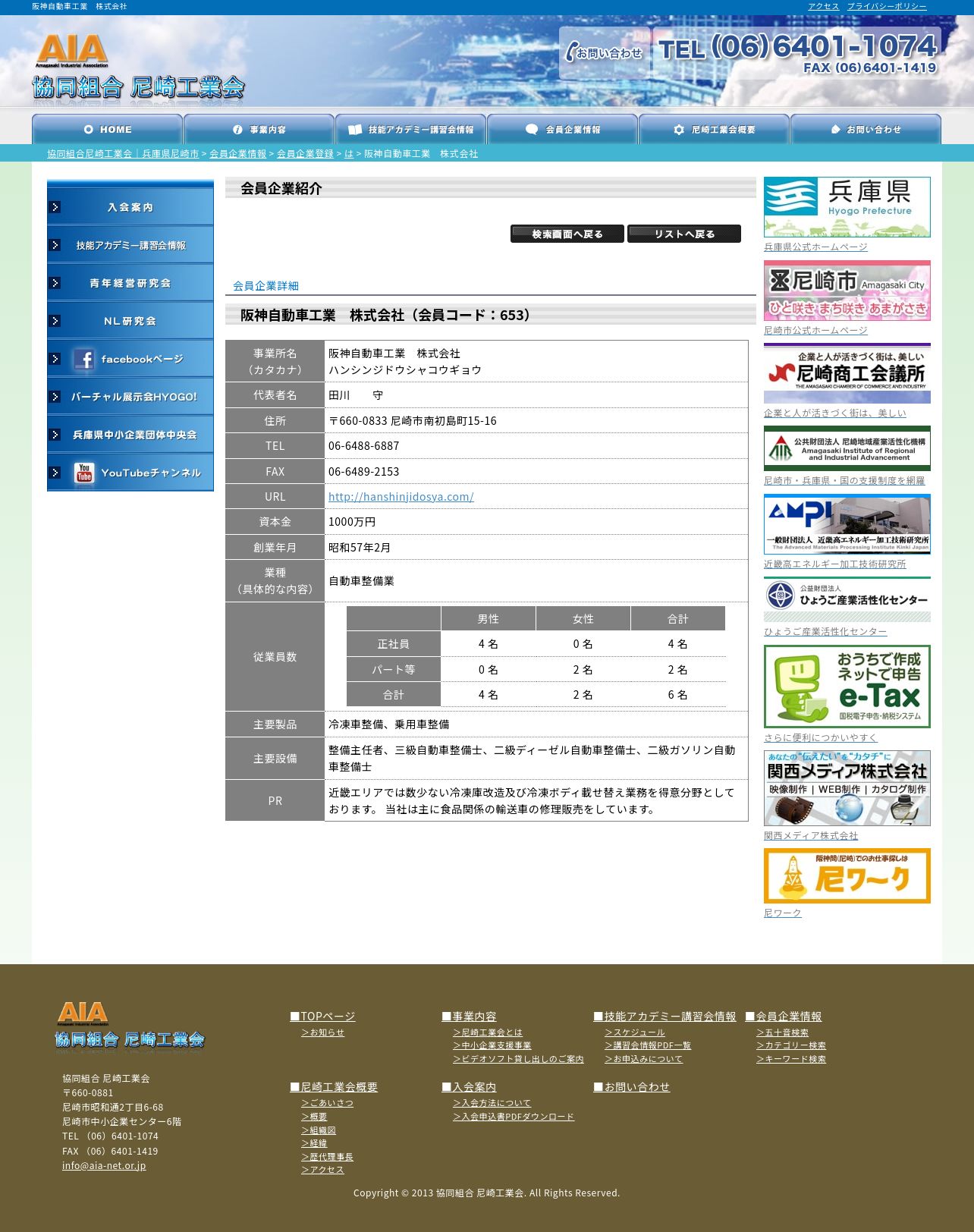Click the 会員企業登録 breadcrumb link

tap(305, 153)
